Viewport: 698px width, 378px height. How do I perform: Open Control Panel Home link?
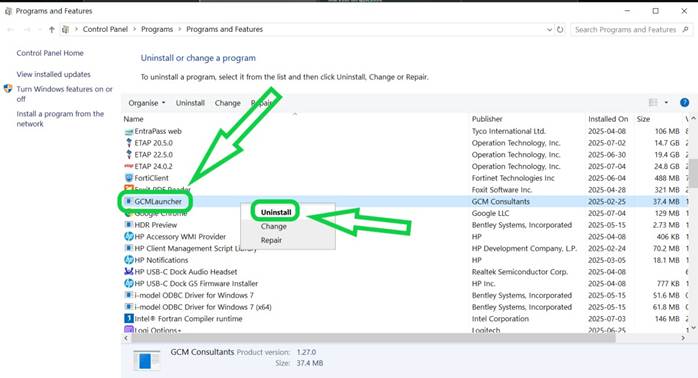coord(50,53)
